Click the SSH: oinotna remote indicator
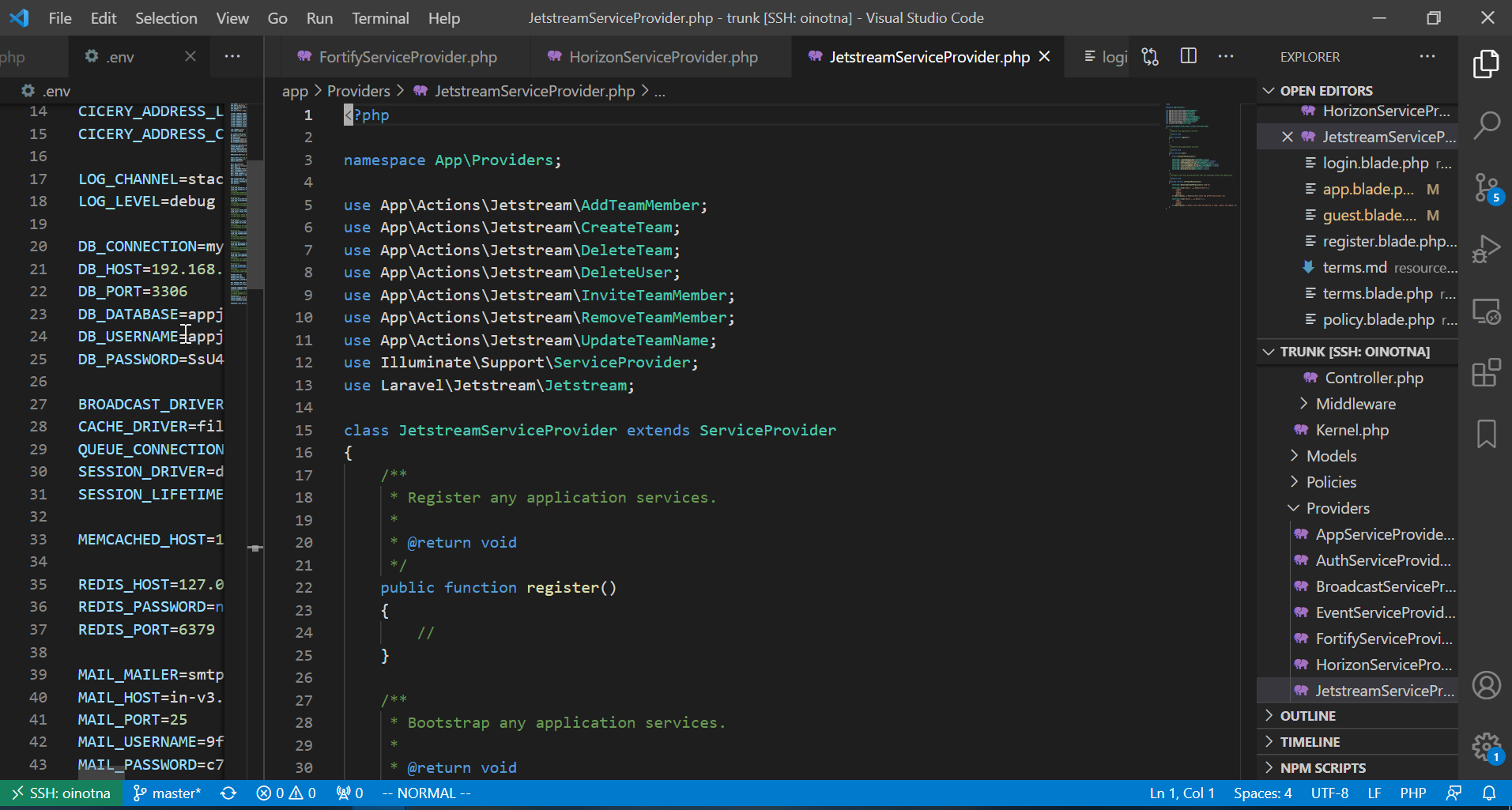Screen dimensions: 1512x810 (x=61, y=793)
